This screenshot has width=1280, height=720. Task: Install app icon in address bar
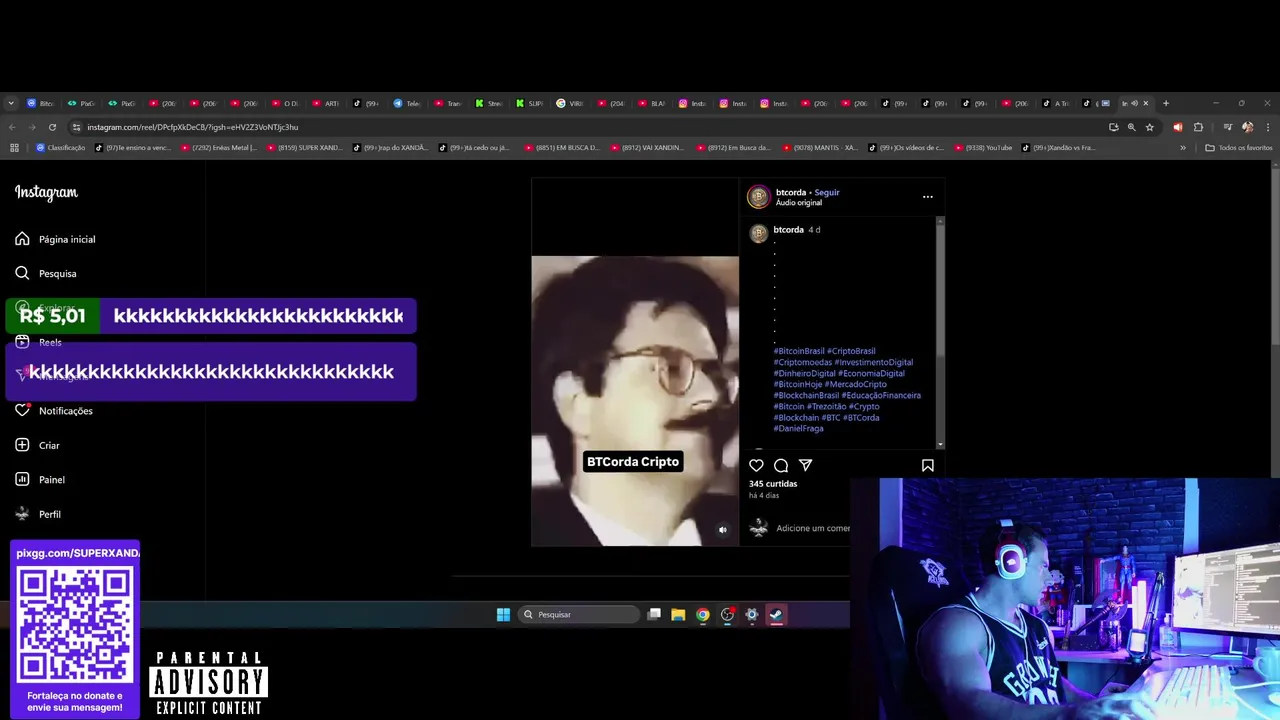pyautogui.click(x=1114, y=127)
